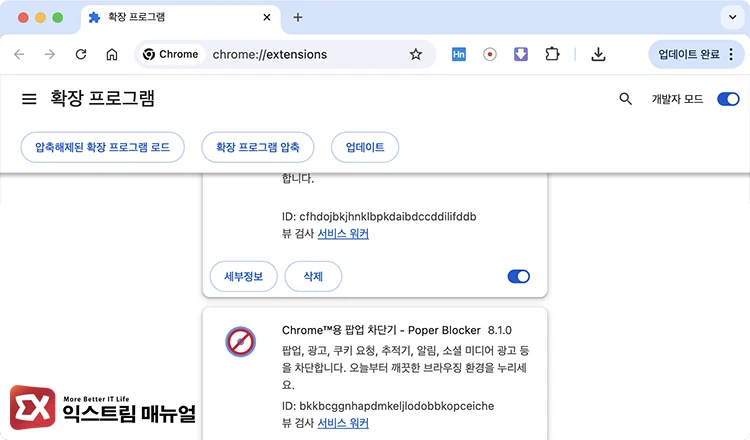Click 삭제 to remove the first extension
This screenshot has width=750, height=440.
313,276
